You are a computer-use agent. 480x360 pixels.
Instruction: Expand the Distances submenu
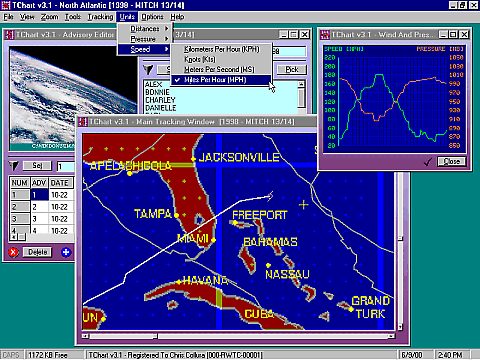(x=144, y=29)
